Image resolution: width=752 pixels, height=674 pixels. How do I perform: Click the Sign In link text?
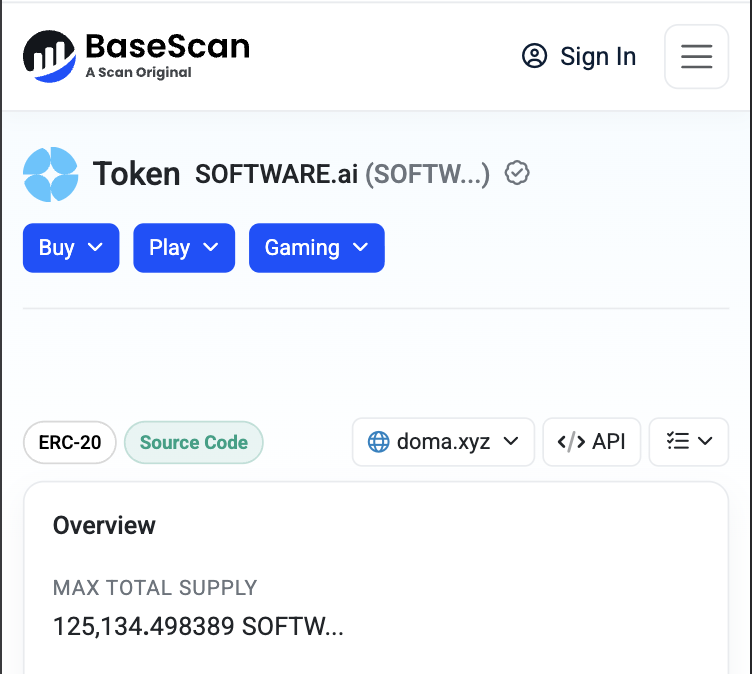coord(598,57)
